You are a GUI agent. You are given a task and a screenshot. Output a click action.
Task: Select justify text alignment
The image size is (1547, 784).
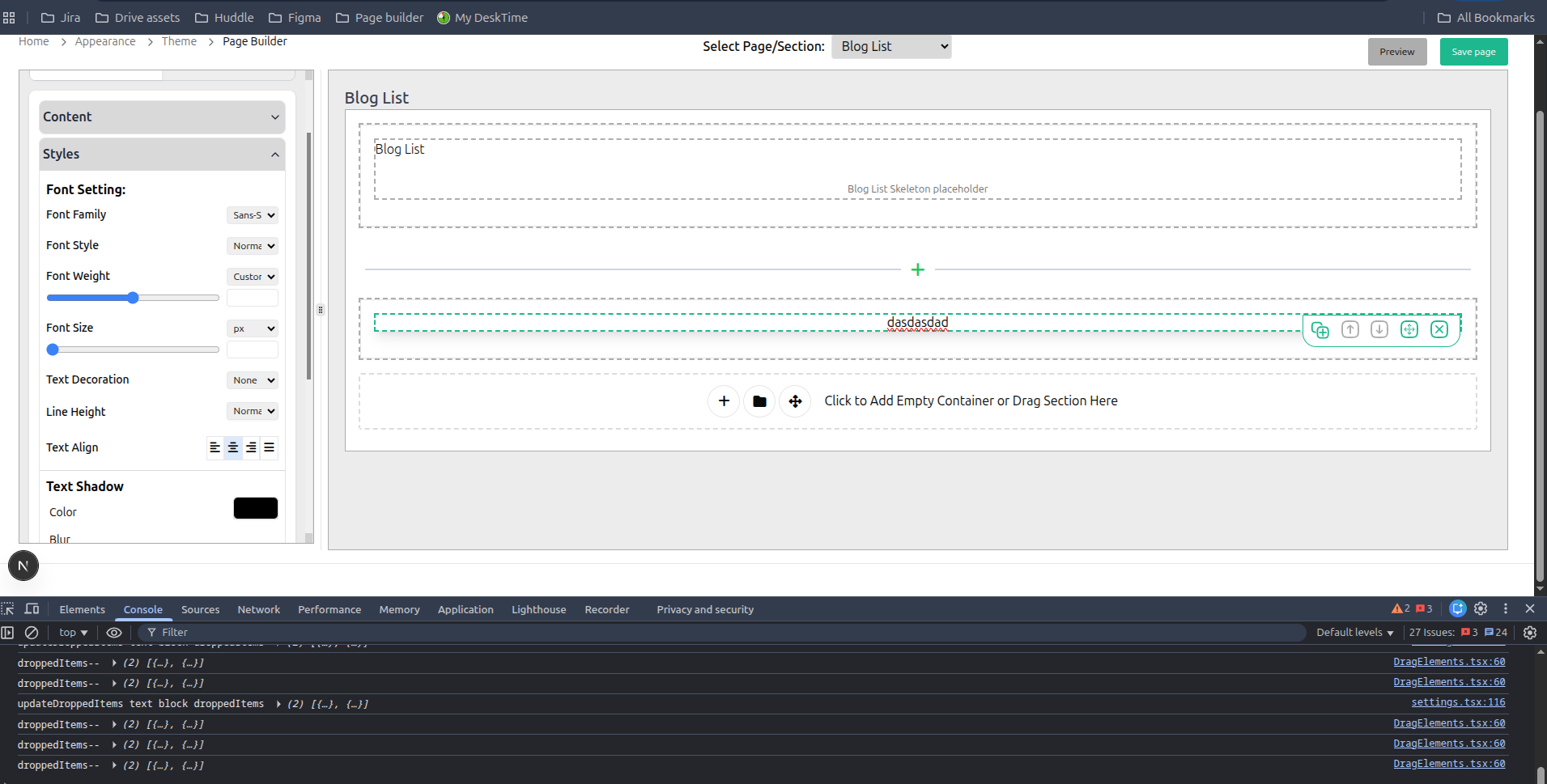coord(269,447)
